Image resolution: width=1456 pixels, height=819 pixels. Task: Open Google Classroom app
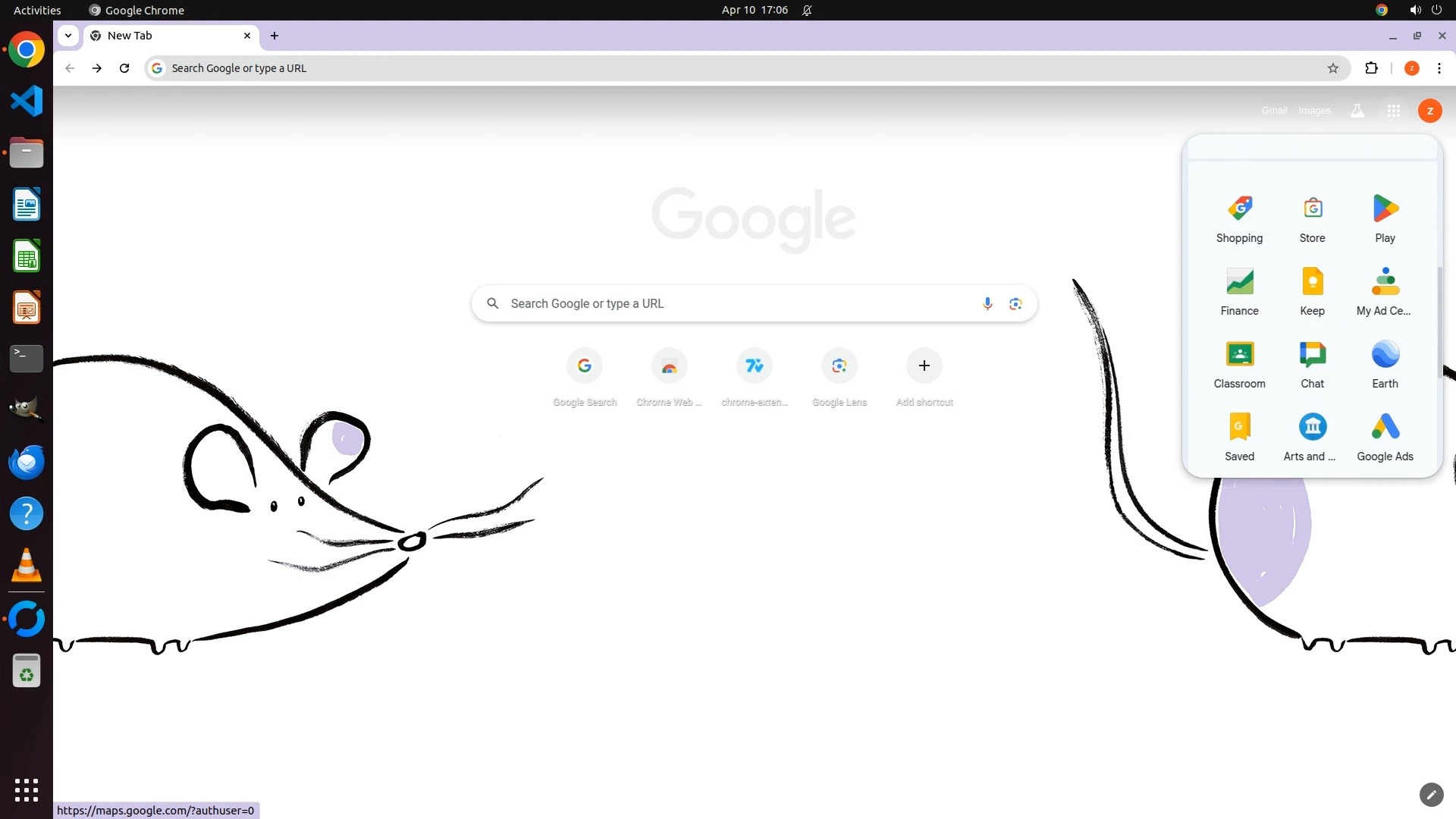click(x=1239, y=355)
